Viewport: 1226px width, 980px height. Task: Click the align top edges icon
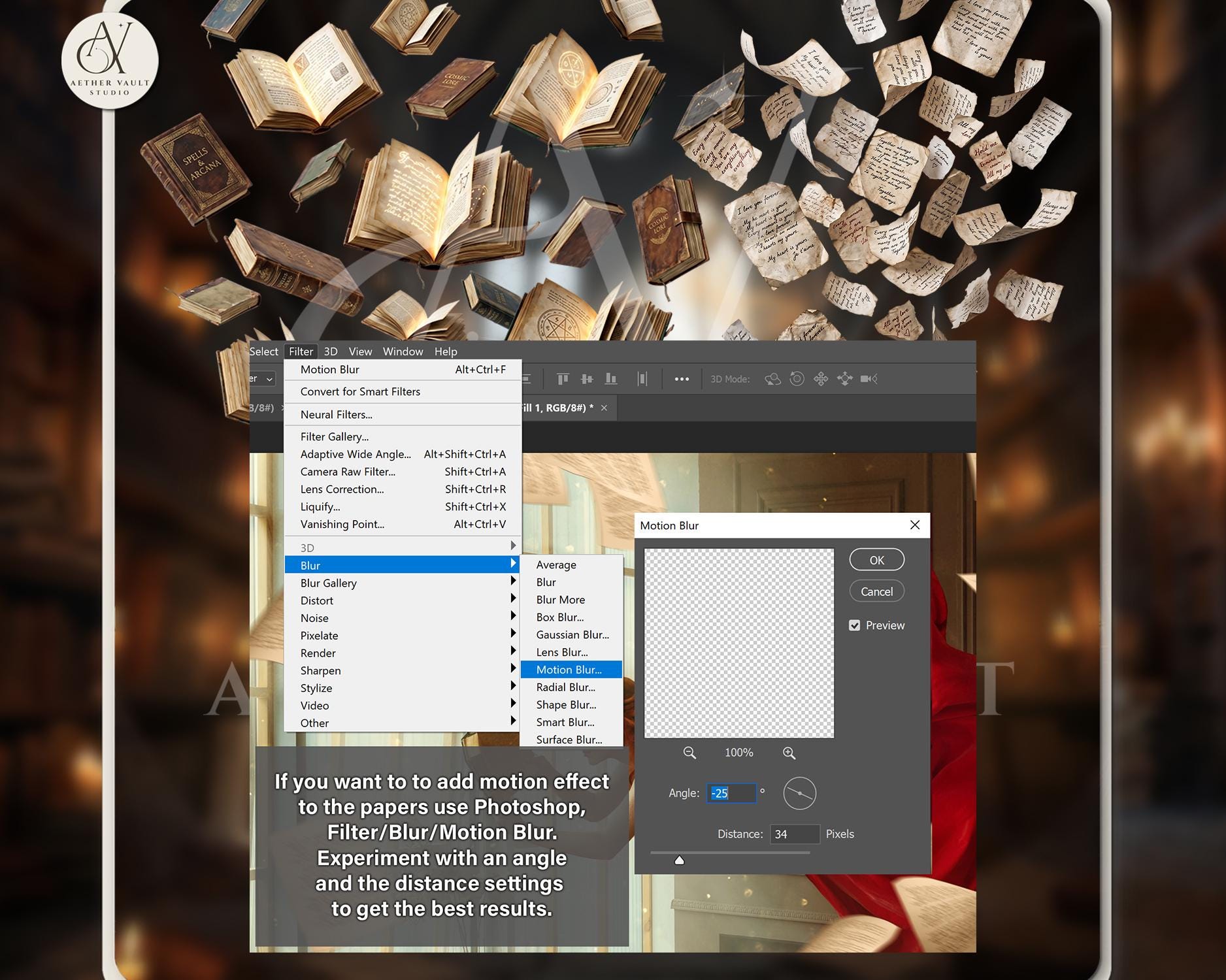563,379
